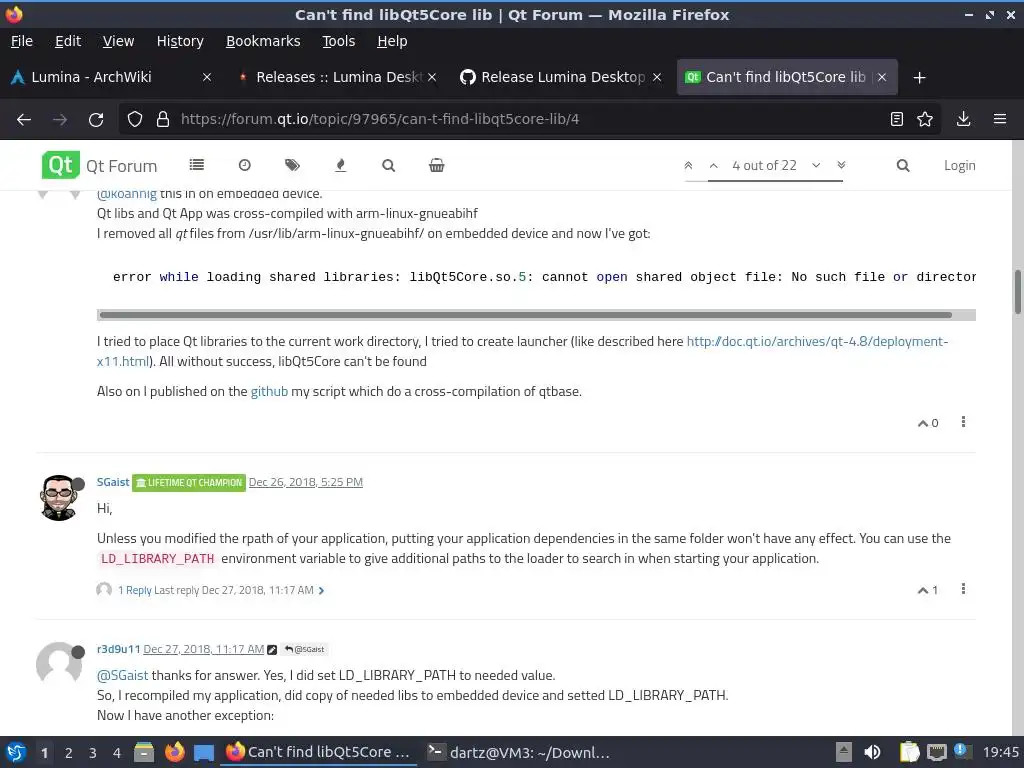Screen dimensions: 1024x768
Task: Click the page vertical scrollbar thumb
Action: [x=1017, y=291]
